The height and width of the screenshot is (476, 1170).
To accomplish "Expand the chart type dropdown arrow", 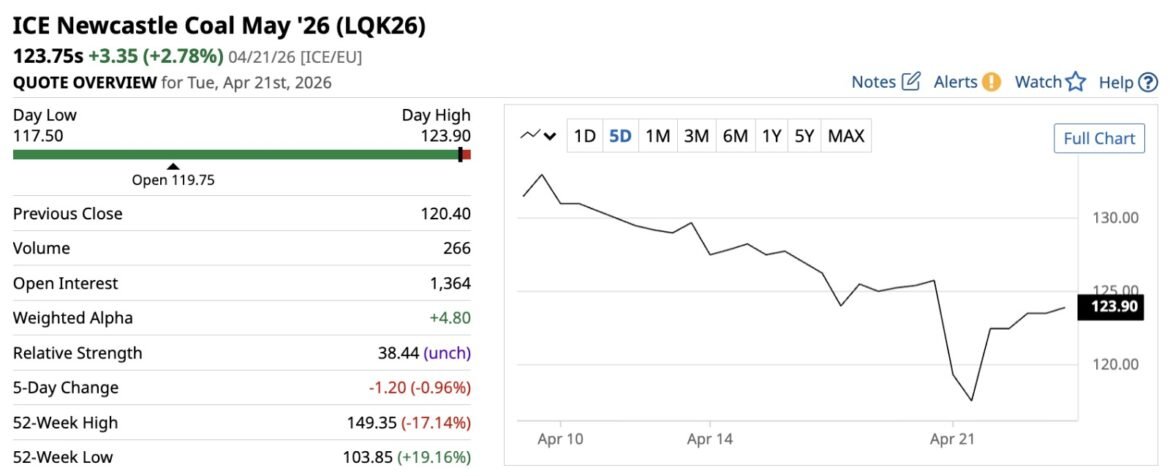I will click(550, 137).
